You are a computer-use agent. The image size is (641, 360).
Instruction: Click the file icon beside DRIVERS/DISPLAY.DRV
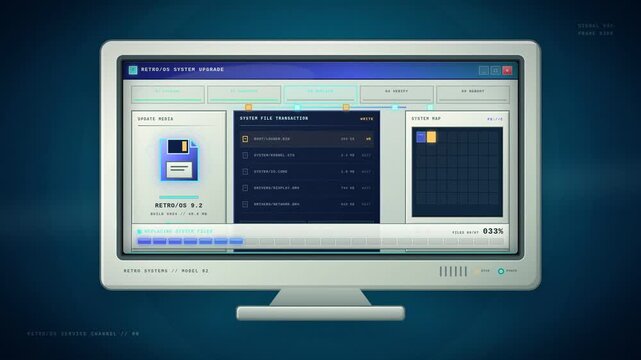coord(245,188)
